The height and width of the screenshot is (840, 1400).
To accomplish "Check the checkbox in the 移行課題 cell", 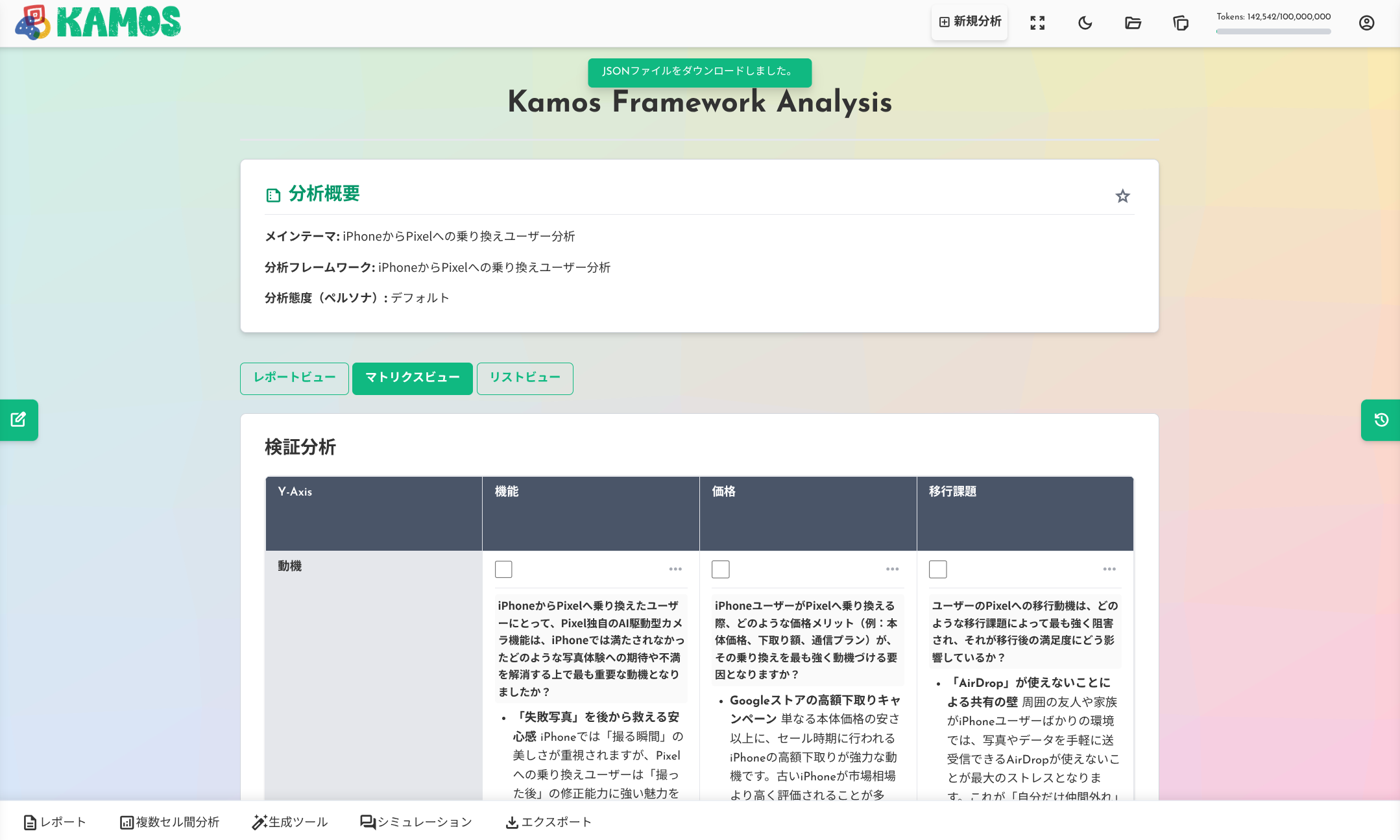I will point(938,569).
